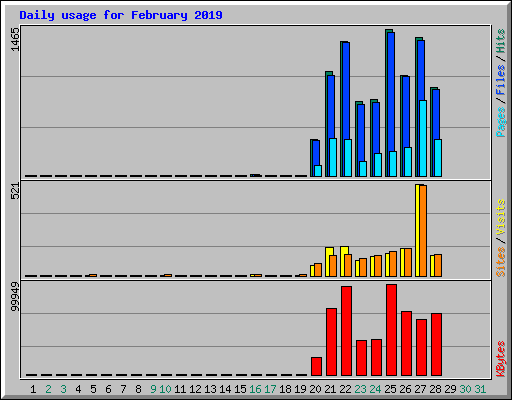The height and width of the screenshot is (400, 512).
Task: Click the red KBytes bar for day 23
Action: coord(361,358)
